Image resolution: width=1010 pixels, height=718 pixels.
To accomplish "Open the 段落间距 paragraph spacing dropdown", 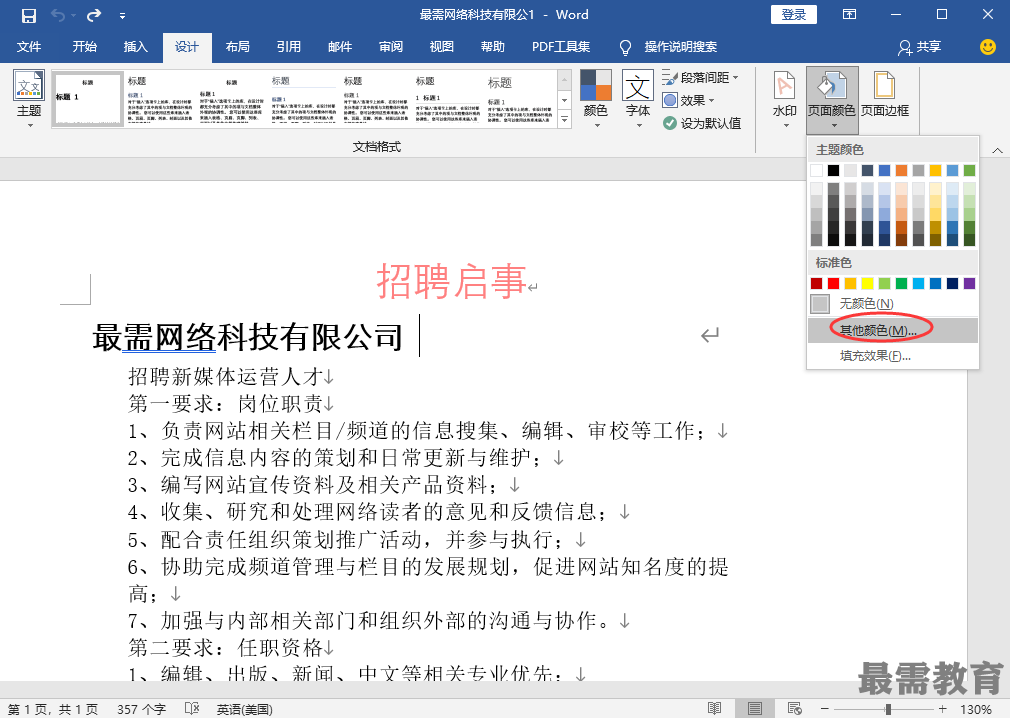I will point(701,78).
